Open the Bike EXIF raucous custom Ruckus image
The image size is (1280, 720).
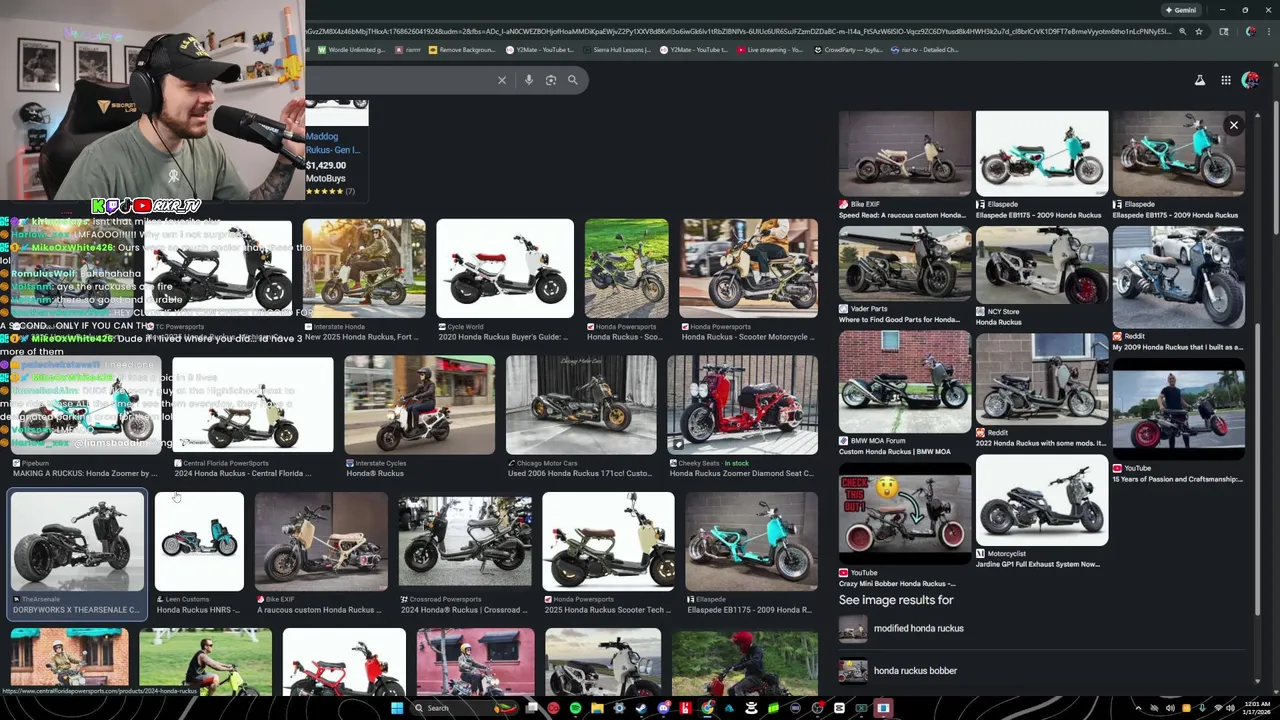[x=321, y=541]
